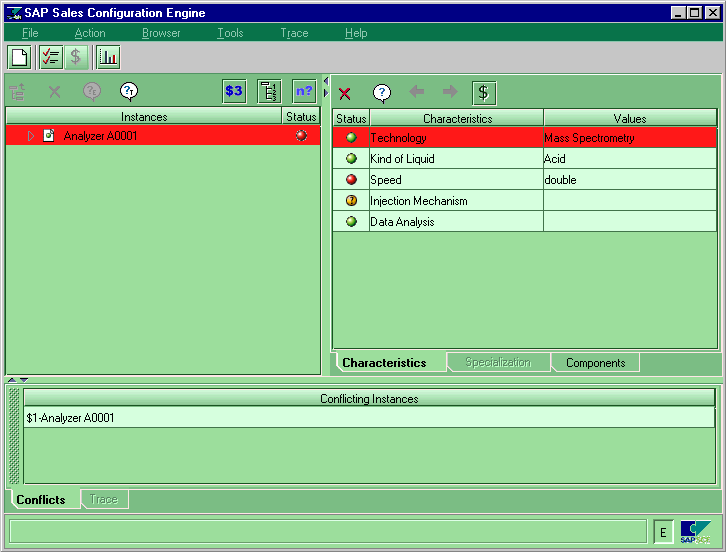Click the Mass Spectrometry value cell
Viewport: 726px width, 552px height.
(630, 138)
